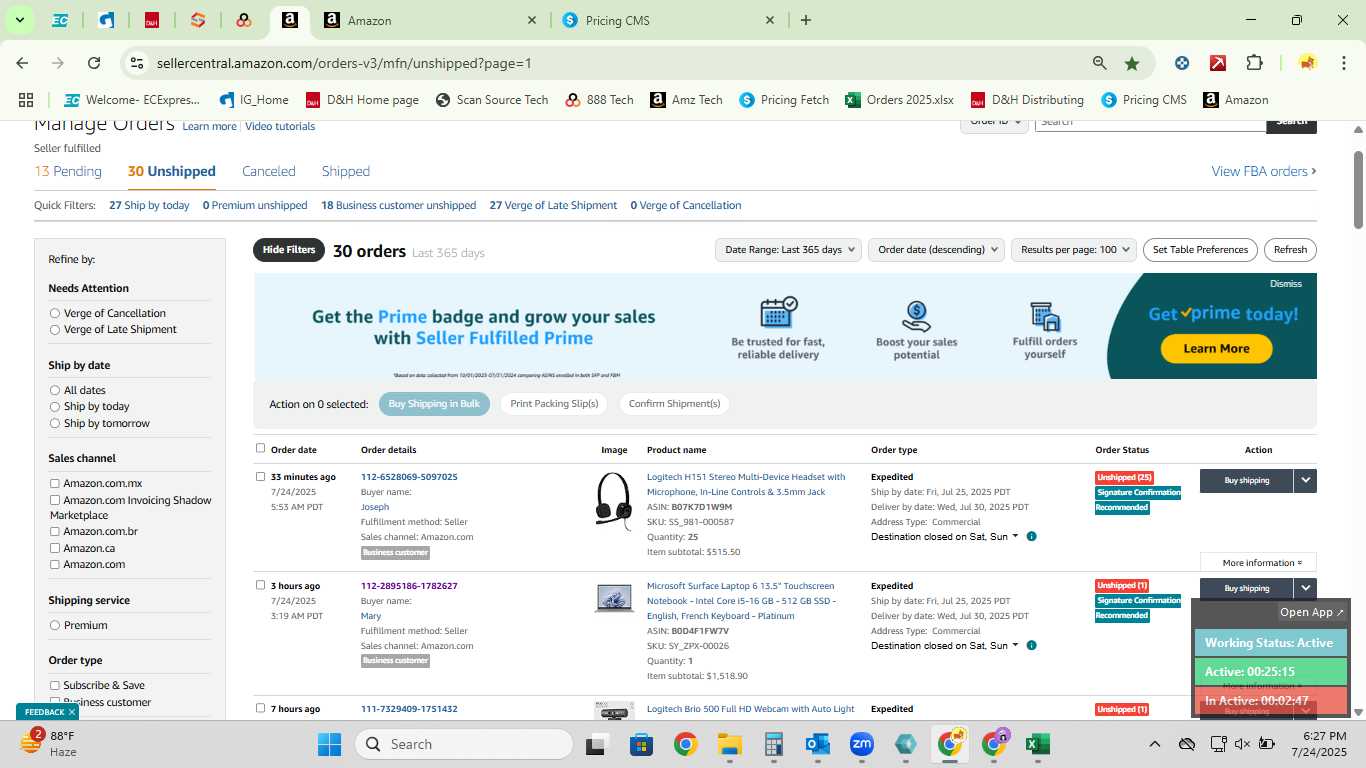The image size is (1366, 768).
Task: Click the site information icon in address bar
Action: coord(138,63)
